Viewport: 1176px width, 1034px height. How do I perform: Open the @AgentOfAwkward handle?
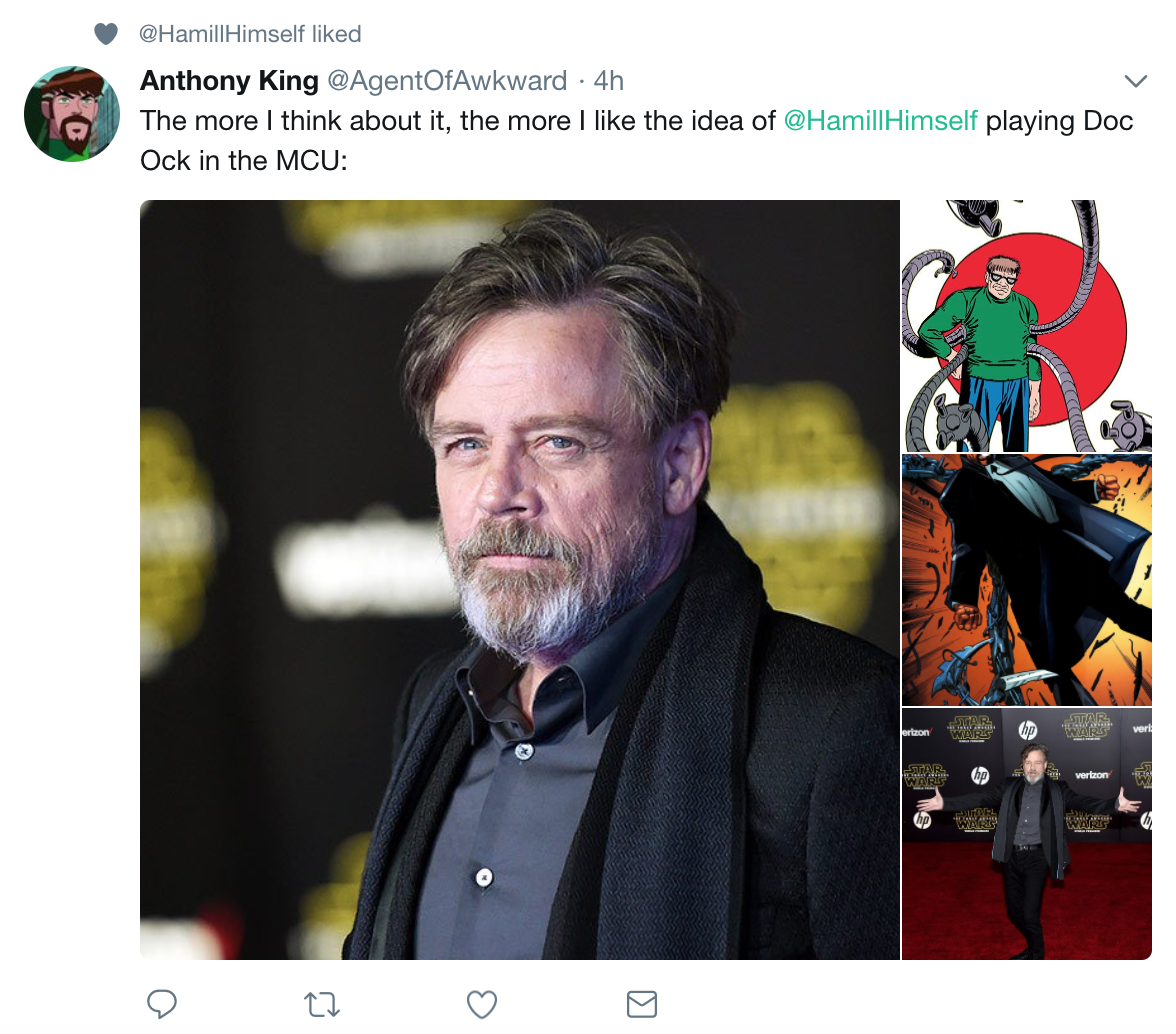[447, 80]
